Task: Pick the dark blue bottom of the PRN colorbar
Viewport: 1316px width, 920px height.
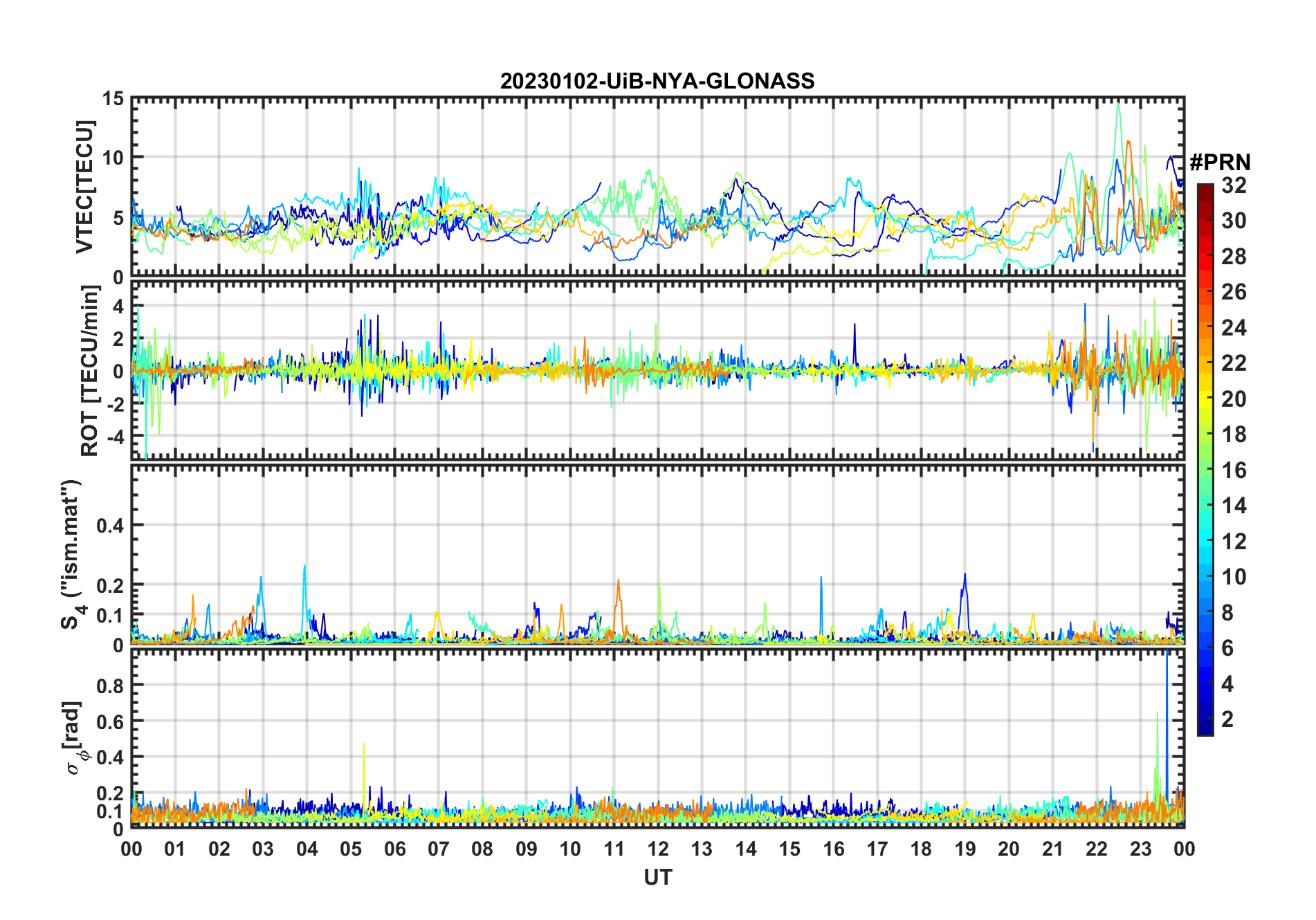Action: (1205, 728)
